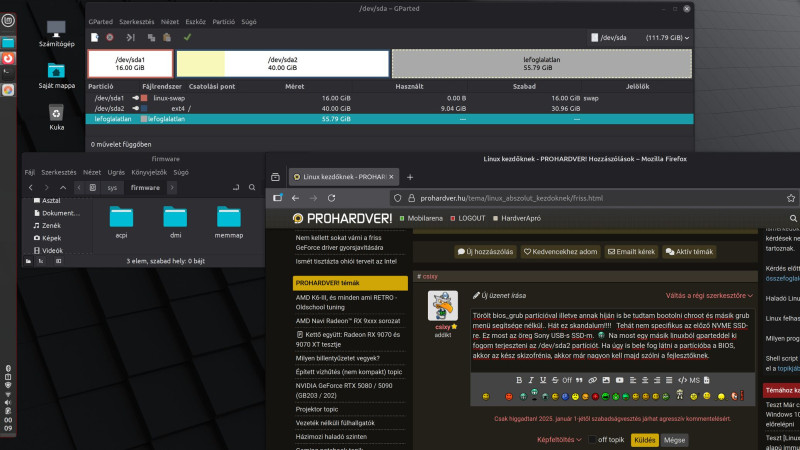800x450 pixels.
Task: Bookmark page with the star icon
Action: pyautogui.click(x=791, y=198)
